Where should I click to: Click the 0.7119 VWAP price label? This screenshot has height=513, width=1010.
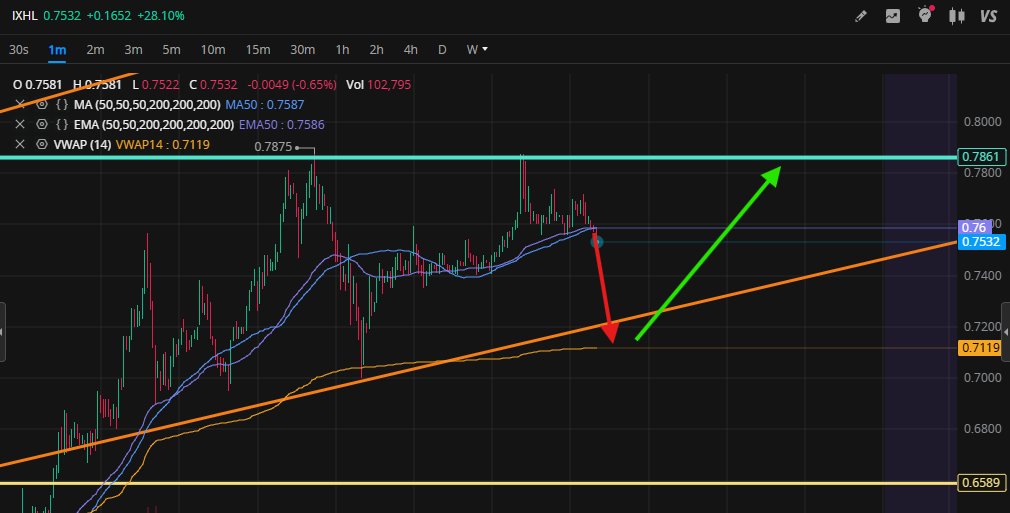pyautogui.click(x=980, y=348)
